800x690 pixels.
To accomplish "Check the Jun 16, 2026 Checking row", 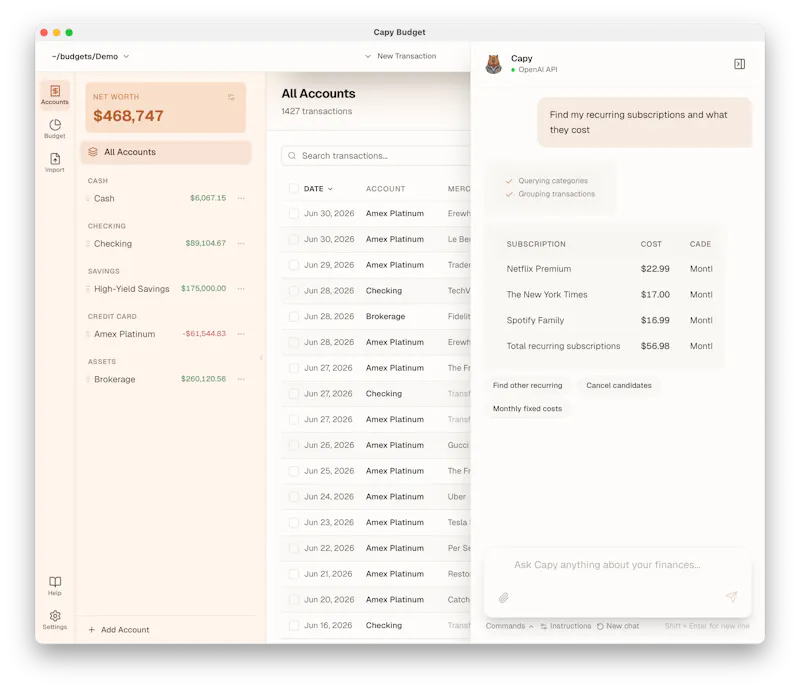I will pos(294,625).
